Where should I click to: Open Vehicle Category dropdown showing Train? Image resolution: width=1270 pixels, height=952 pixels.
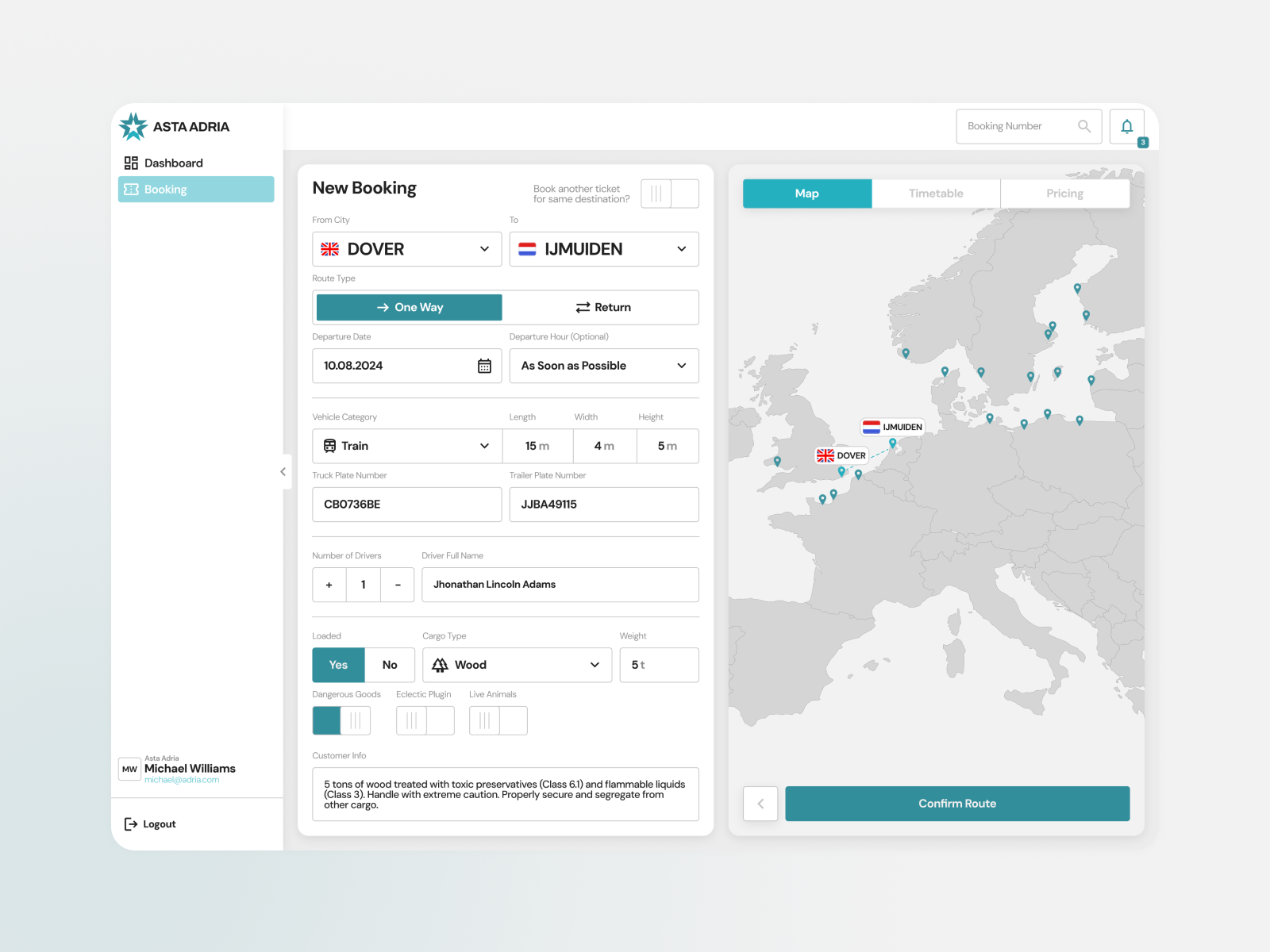click(x=407, y=446)
